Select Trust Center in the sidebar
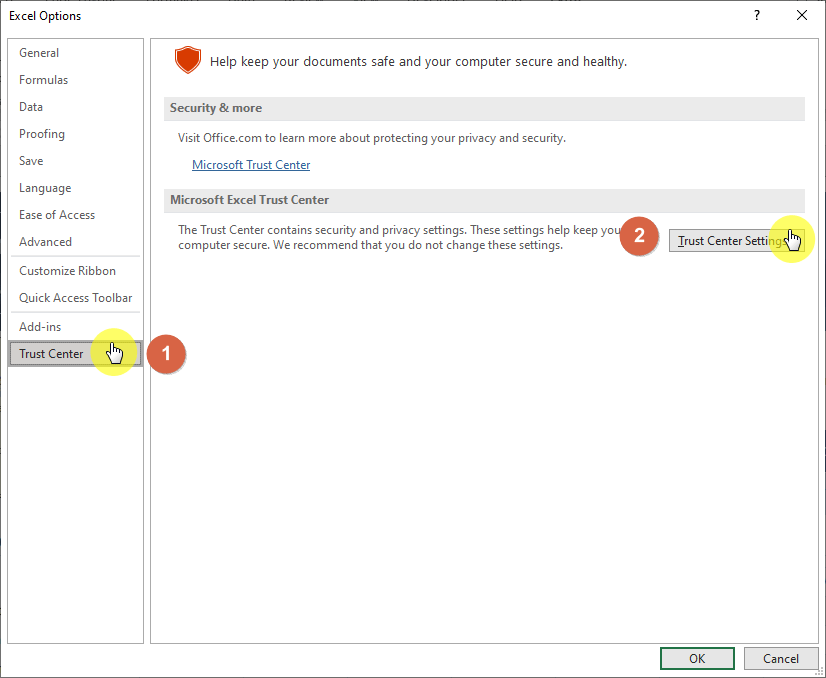 tap(75, 353)
